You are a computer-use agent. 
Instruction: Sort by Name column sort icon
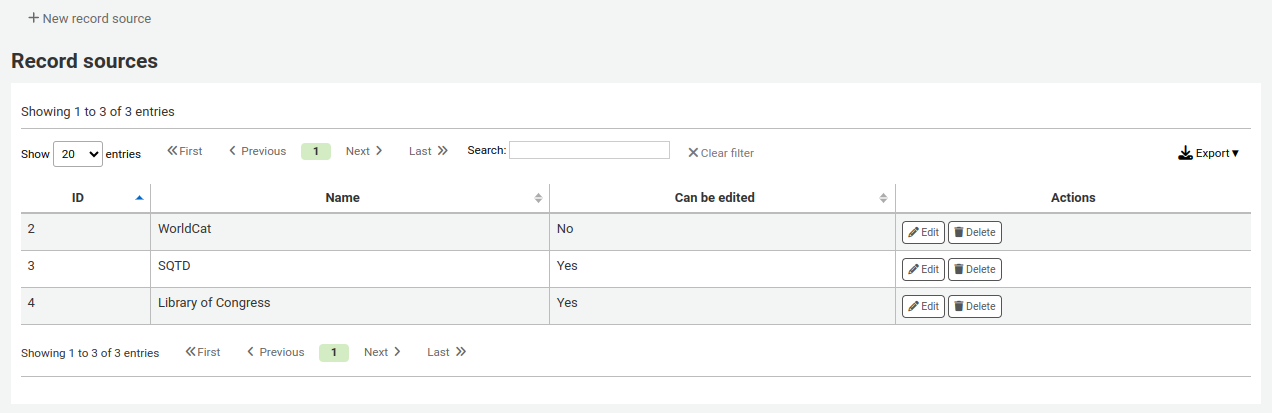[538, 198]
